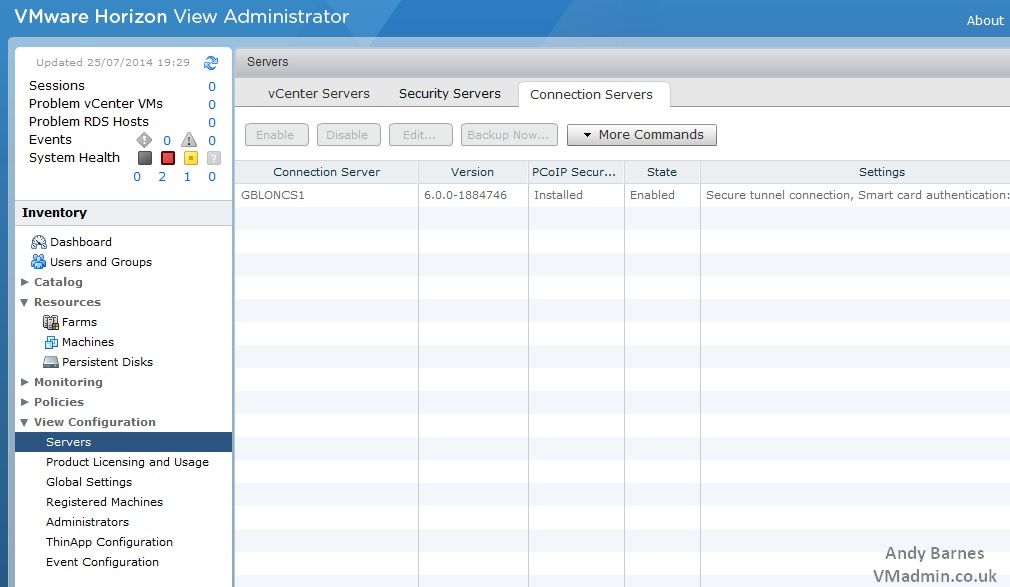Click the Events error diamond icon
This screenshot has height=587, width=1010.
pyautogui.click(x=144, y=140)
